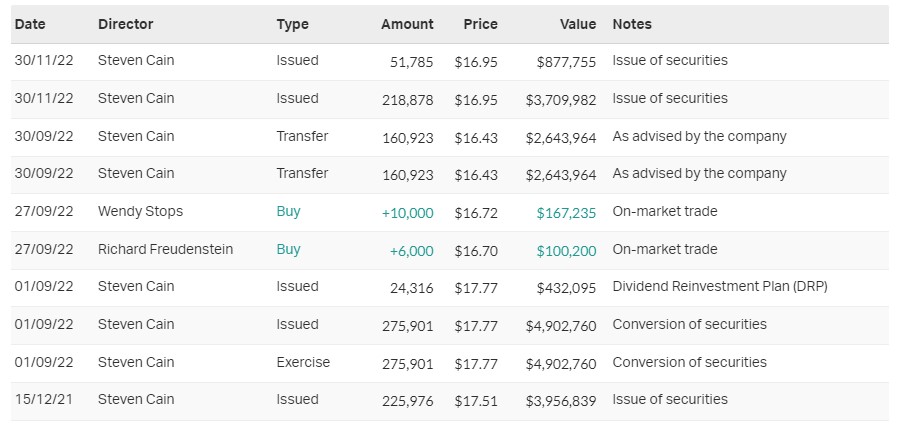The height and width of the screenshot is (428, 900).
Task: Click the $432,095 value cell
Action: point(566,287)
